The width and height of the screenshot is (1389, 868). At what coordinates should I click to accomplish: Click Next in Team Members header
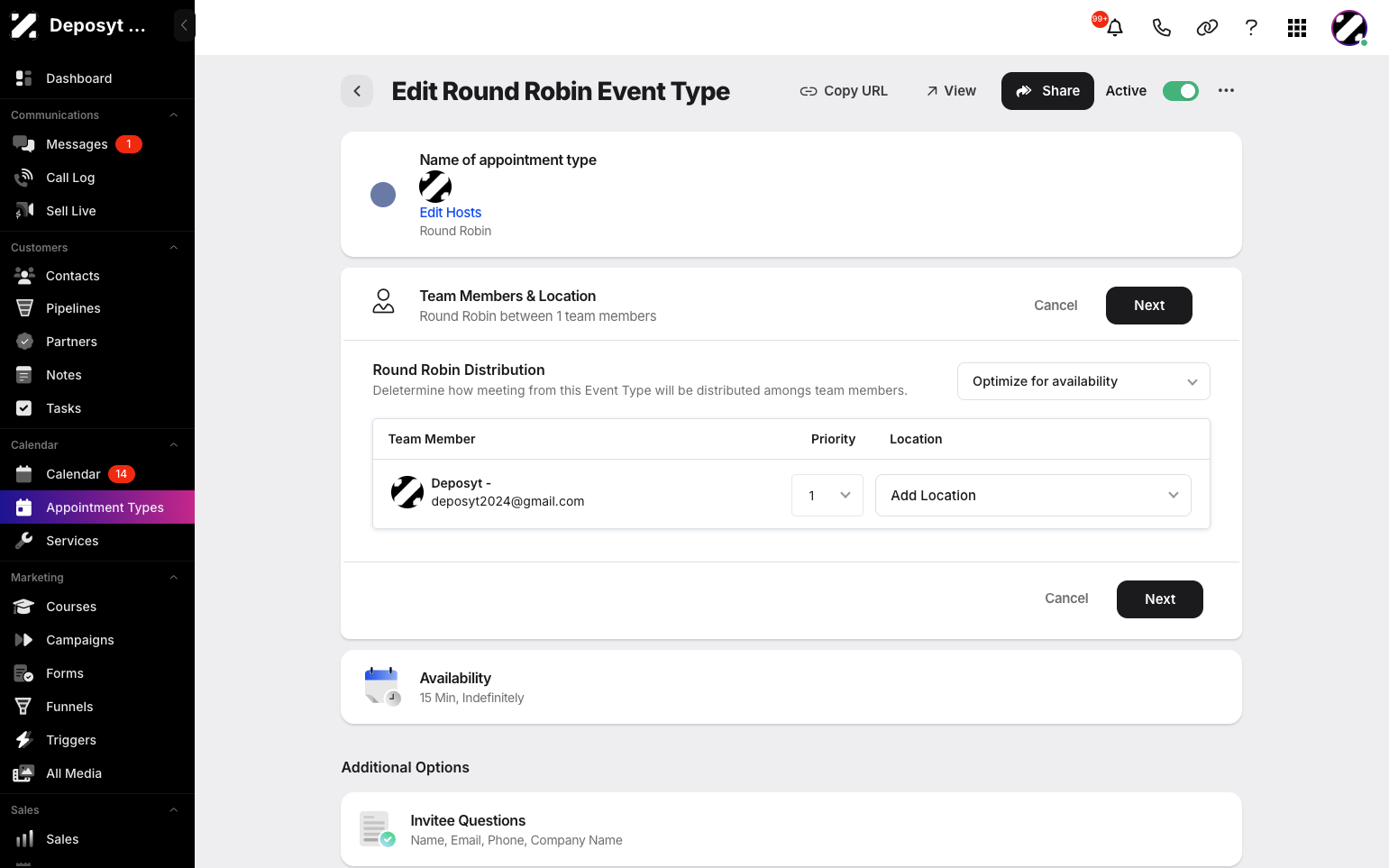coord(1149,306)
